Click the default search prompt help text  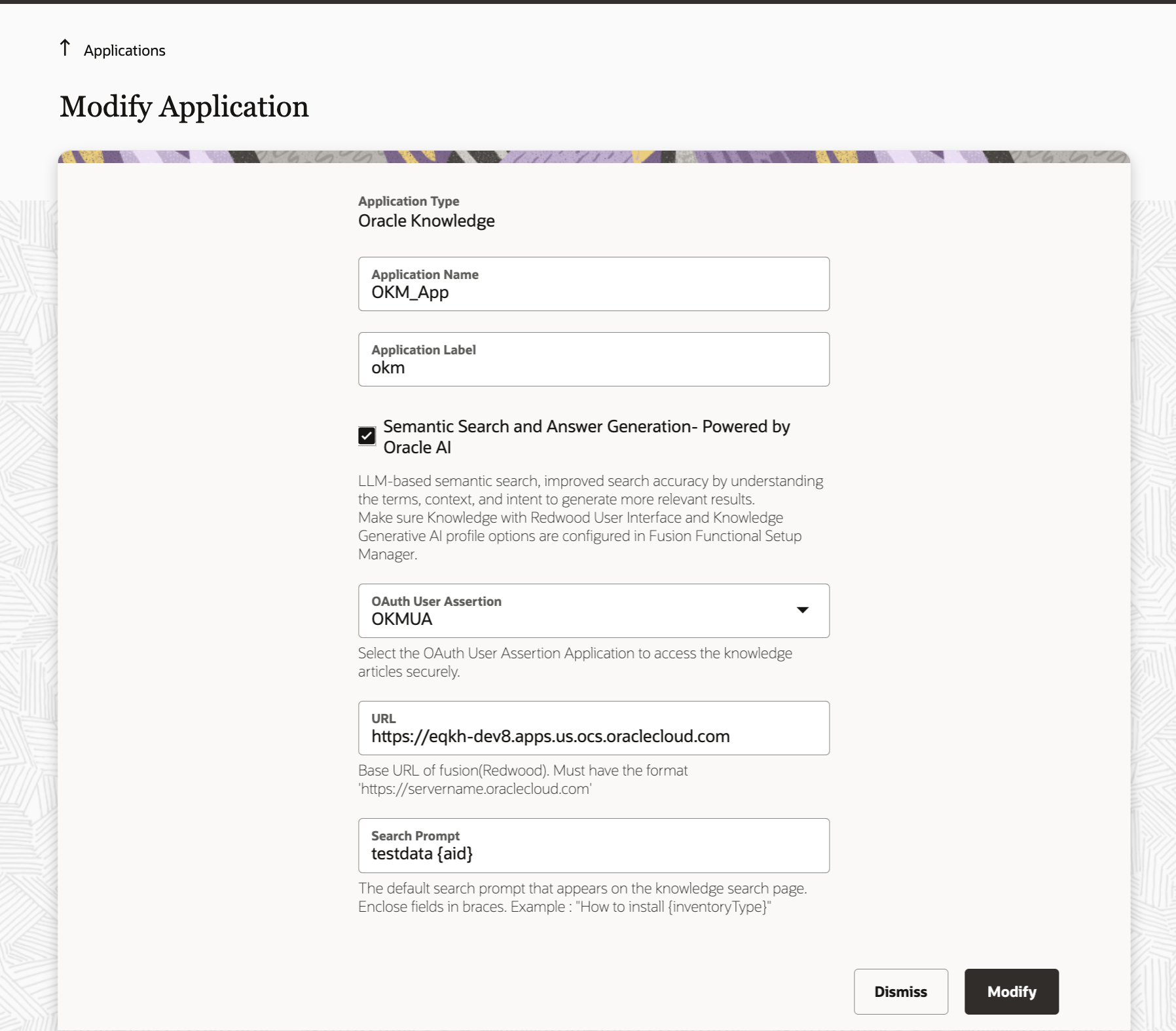tap(582, 897)
